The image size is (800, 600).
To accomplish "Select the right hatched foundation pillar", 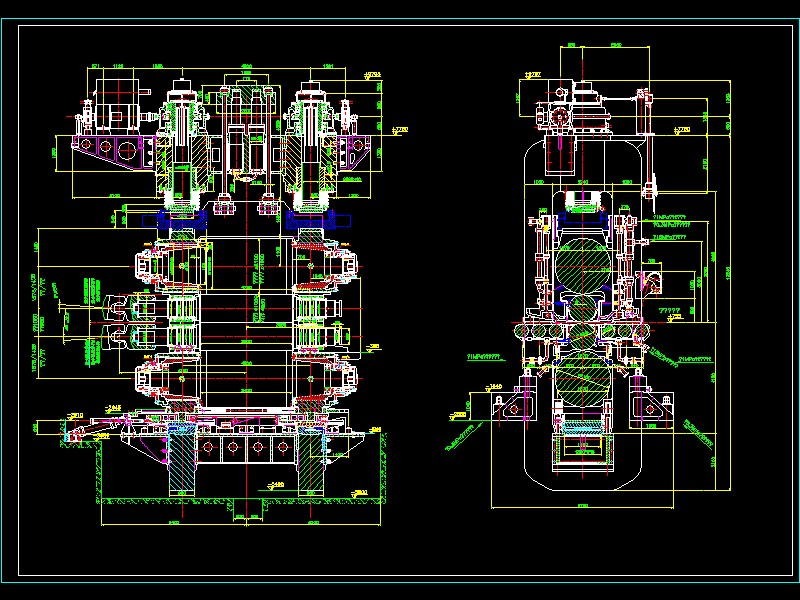I will click(311, 462).
